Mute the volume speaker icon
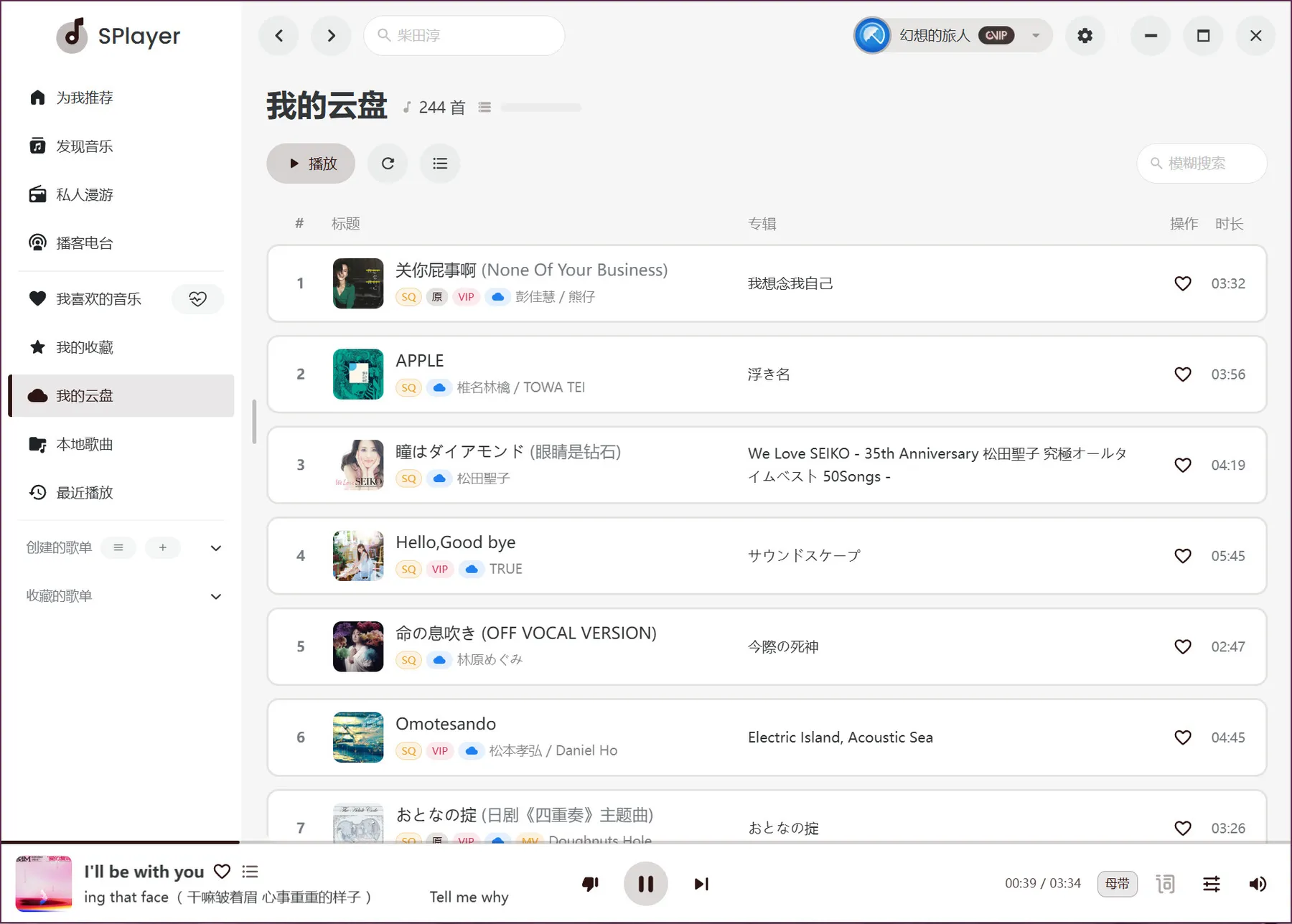The image size is (1292, 924). click(x=1258, y=884)
